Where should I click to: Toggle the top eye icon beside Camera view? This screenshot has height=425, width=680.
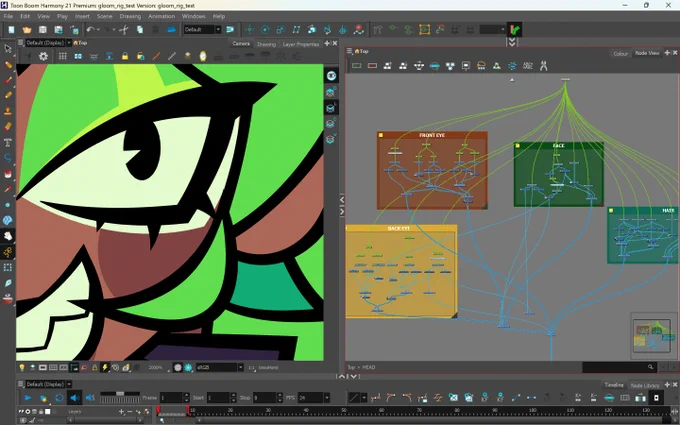pyautogui.click(x=331, y=76)
